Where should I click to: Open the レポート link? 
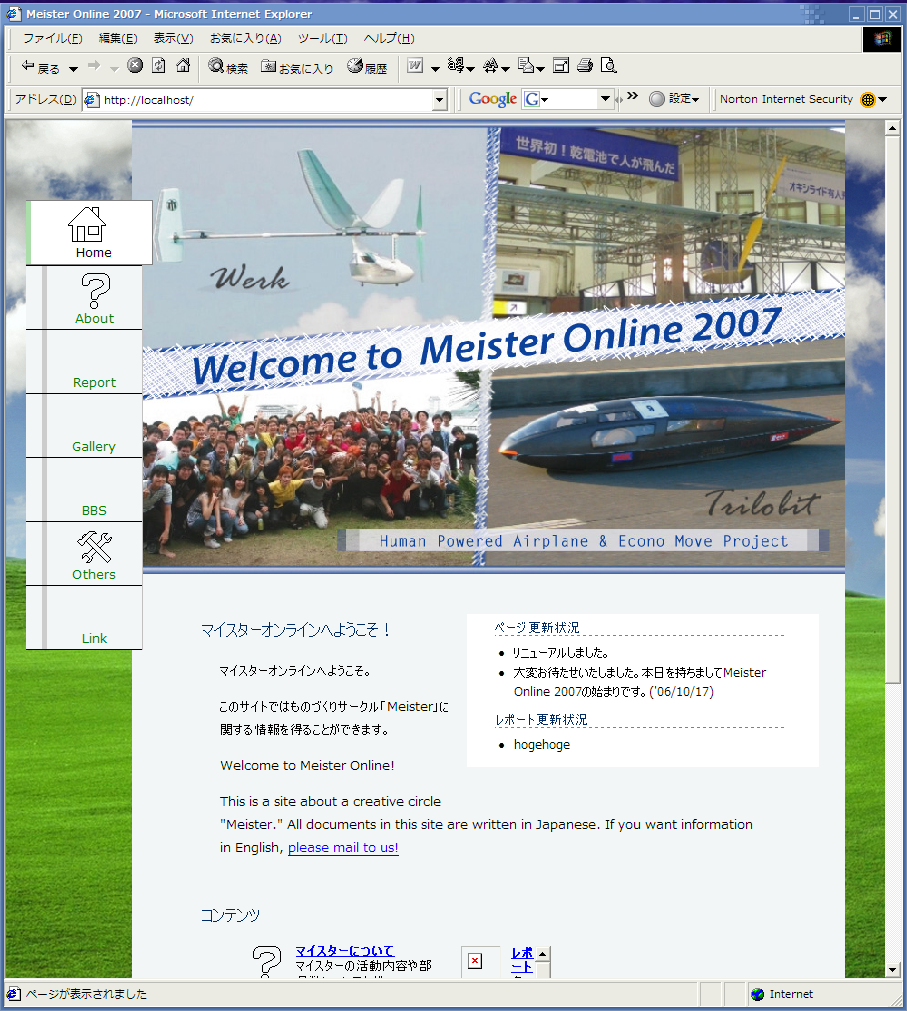(522, 959)
